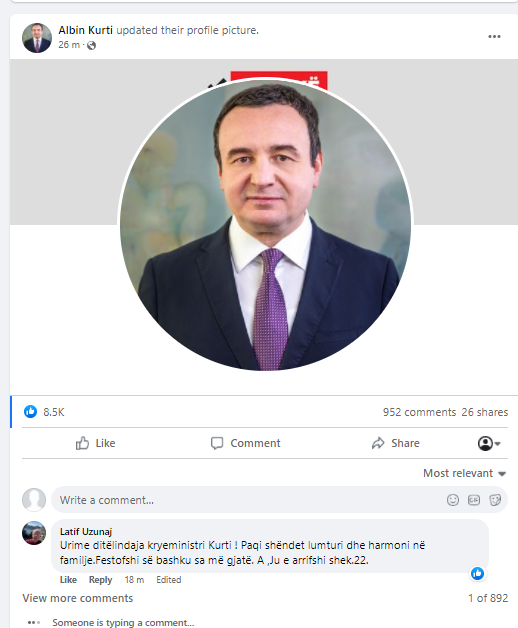Open the 26 shares link
This screenshot has height=628, width=518.
click(x=484, y=412)
